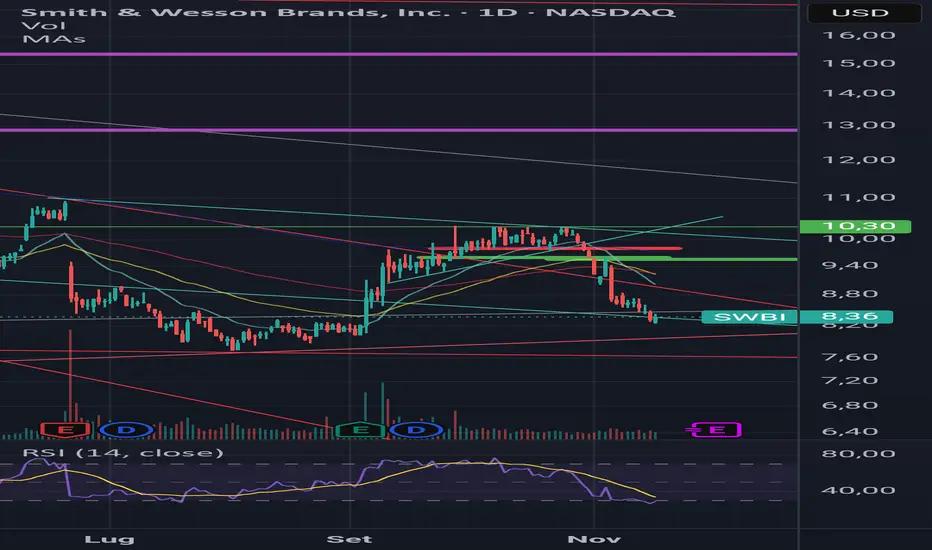This screenshot has width=932, height=550.
Task: Select the MAs indicator label
Action: [x=53, y=39]
